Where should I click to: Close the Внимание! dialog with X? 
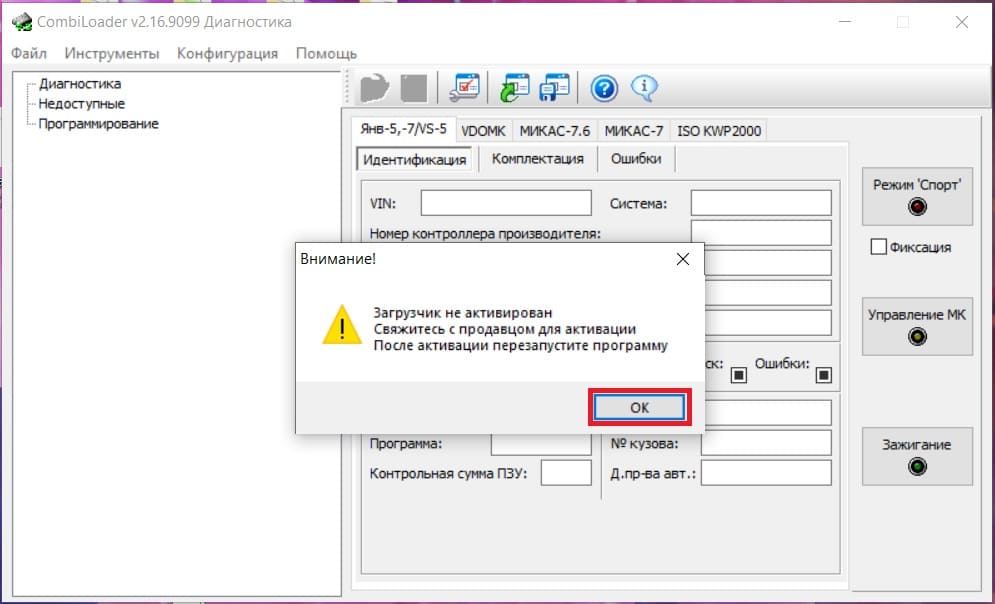683,259
